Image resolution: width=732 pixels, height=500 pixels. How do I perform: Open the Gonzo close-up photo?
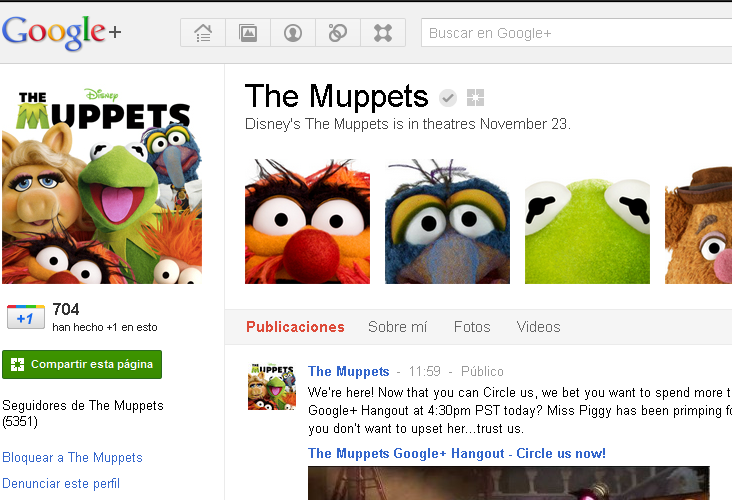point(447,221)
